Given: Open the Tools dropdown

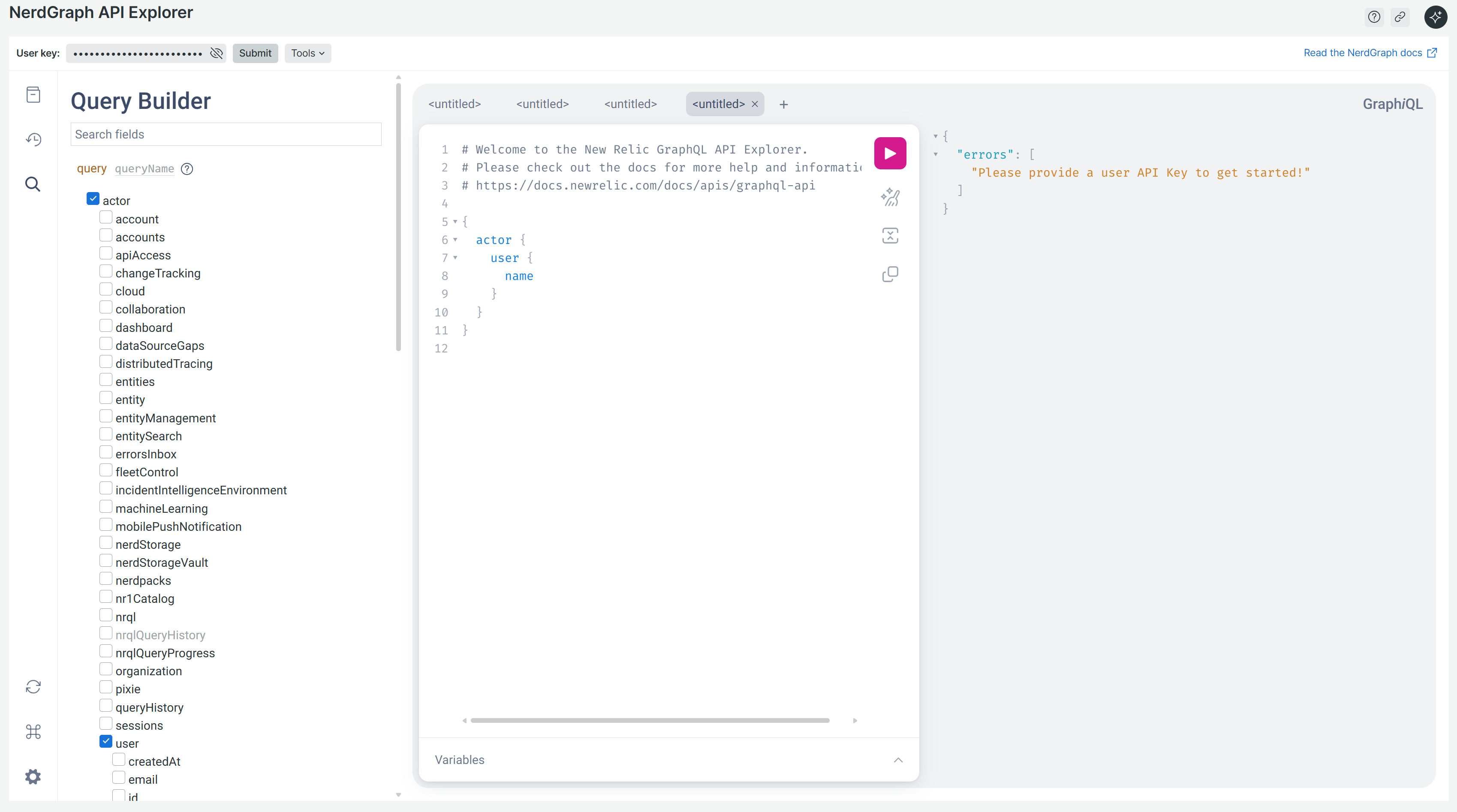Looking at the screenshot, I should tap(307, 53).
